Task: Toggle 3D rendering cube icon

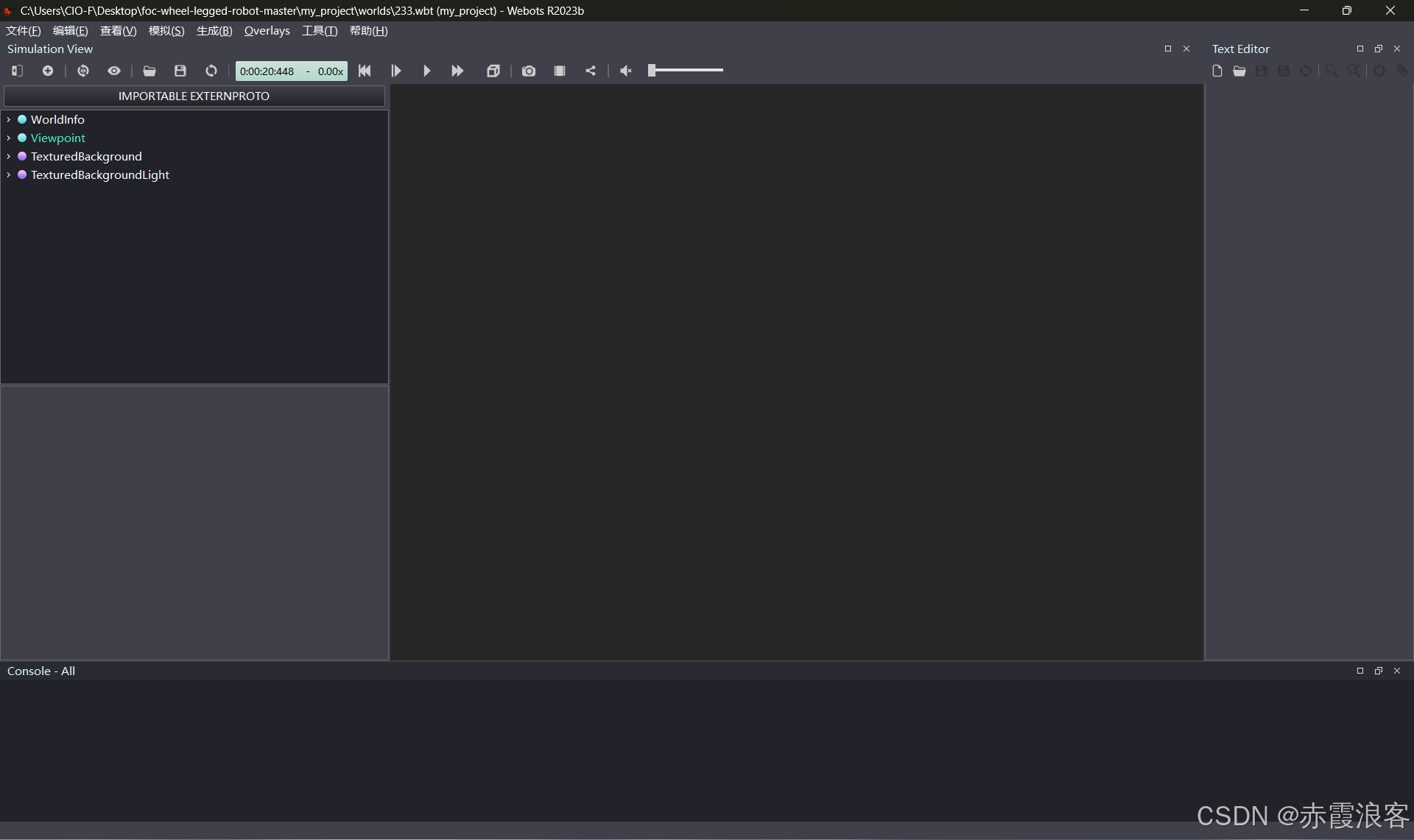Action: [493, 71]
